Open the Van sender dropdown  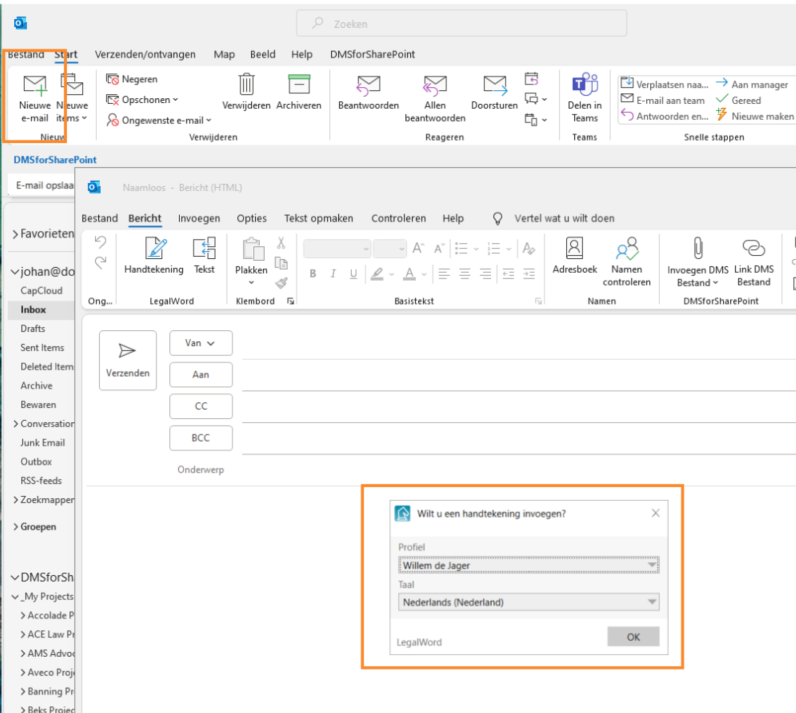[201, 343]
